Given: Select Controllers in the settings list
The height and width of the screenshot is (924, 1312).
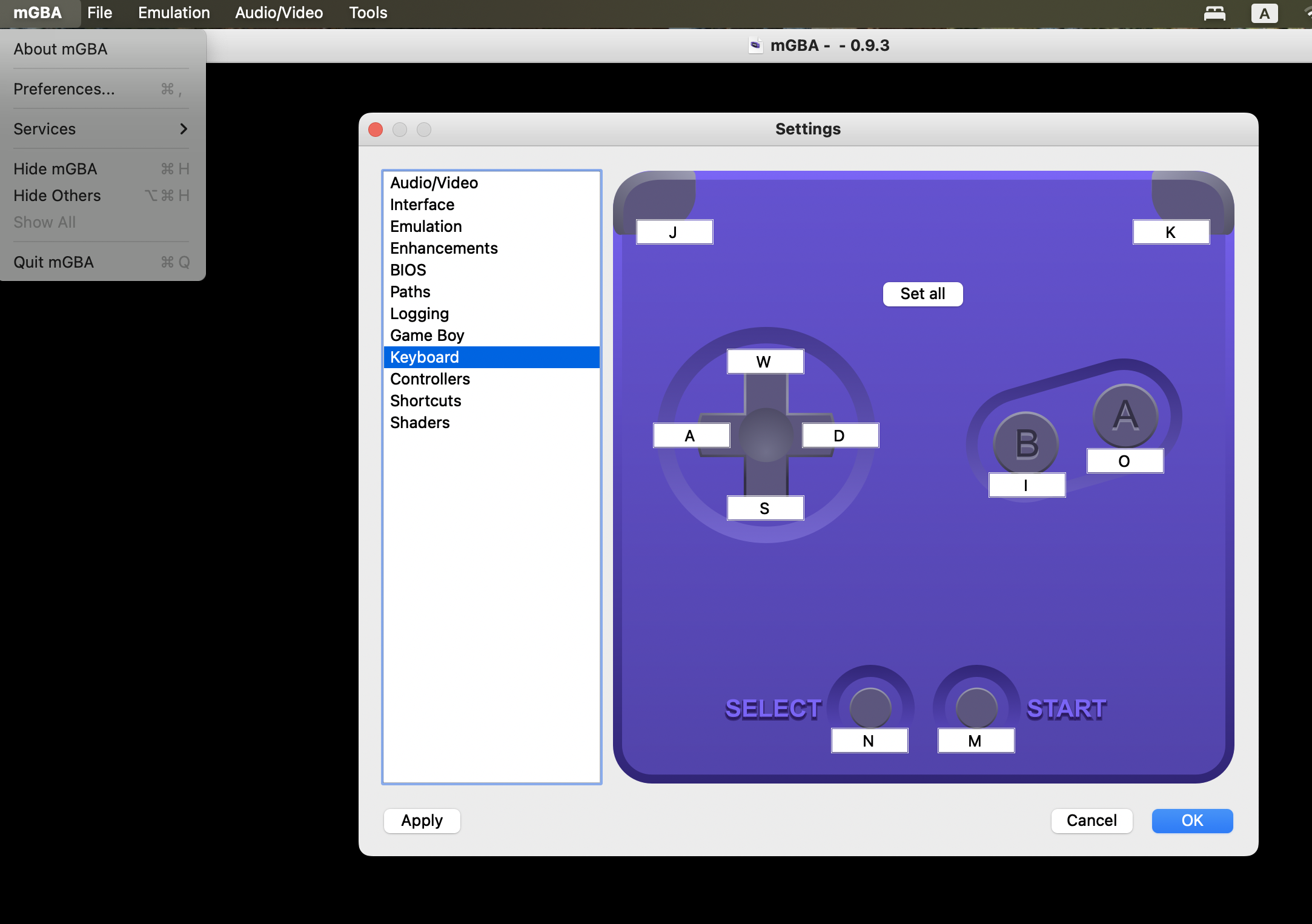Looking at the screenshot, I should tap(430, 379).
